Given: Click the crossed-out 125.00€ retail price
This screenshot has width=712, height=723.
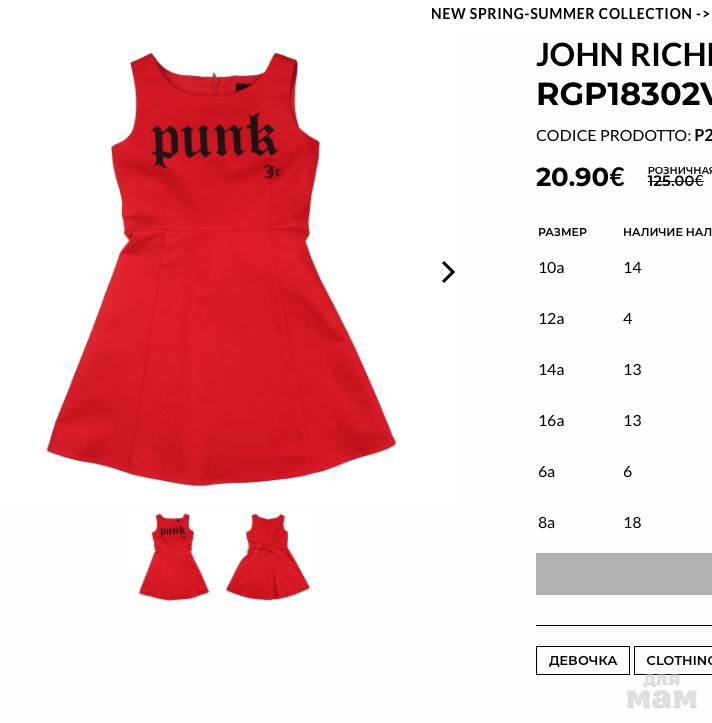Looking at the screenshot, I should (676, 181).
